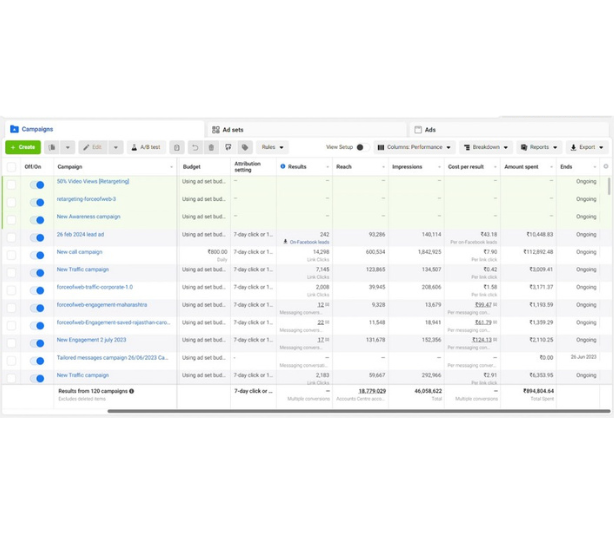
Task: Click the undo arrow icon in toolbar
Action: pos(195,147)
